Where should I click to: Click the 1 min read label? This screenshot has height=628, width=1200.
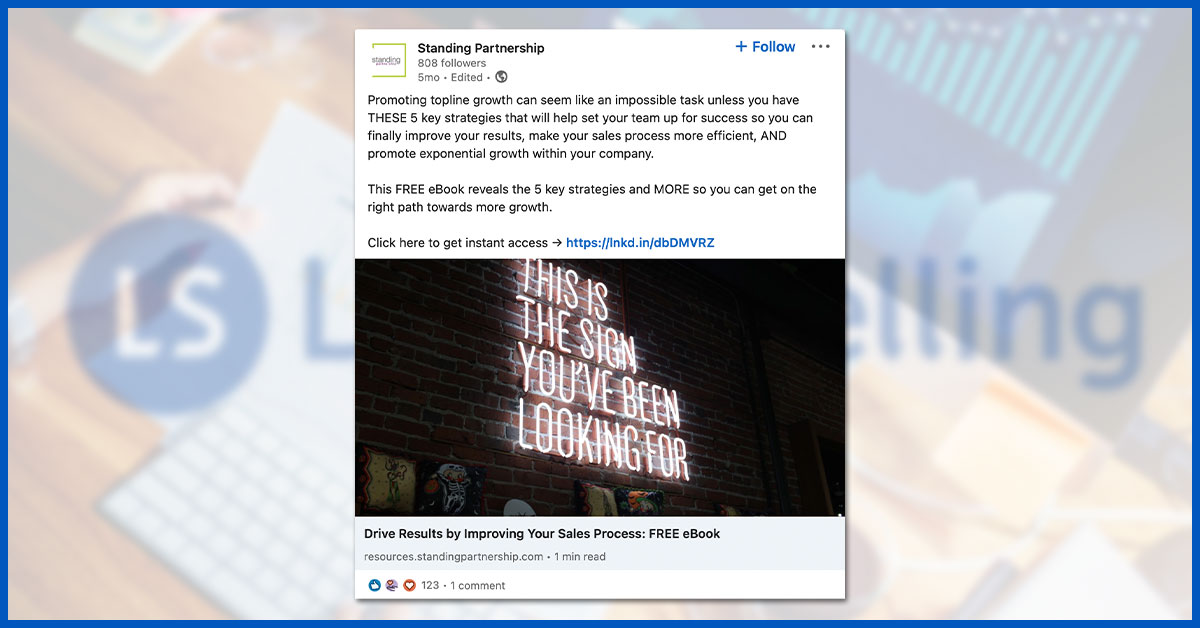click(580, 557)
